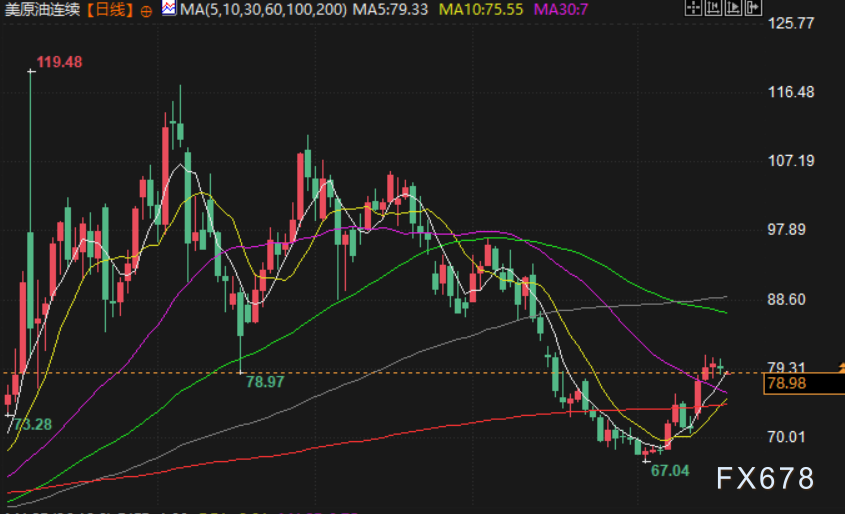Click the crosshair cursor icon in top toolbar

point(693,8)
